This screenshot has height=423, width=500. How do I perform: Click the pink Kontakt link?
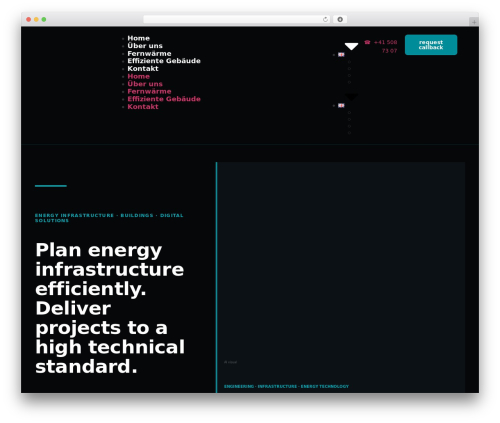point(143,107)
